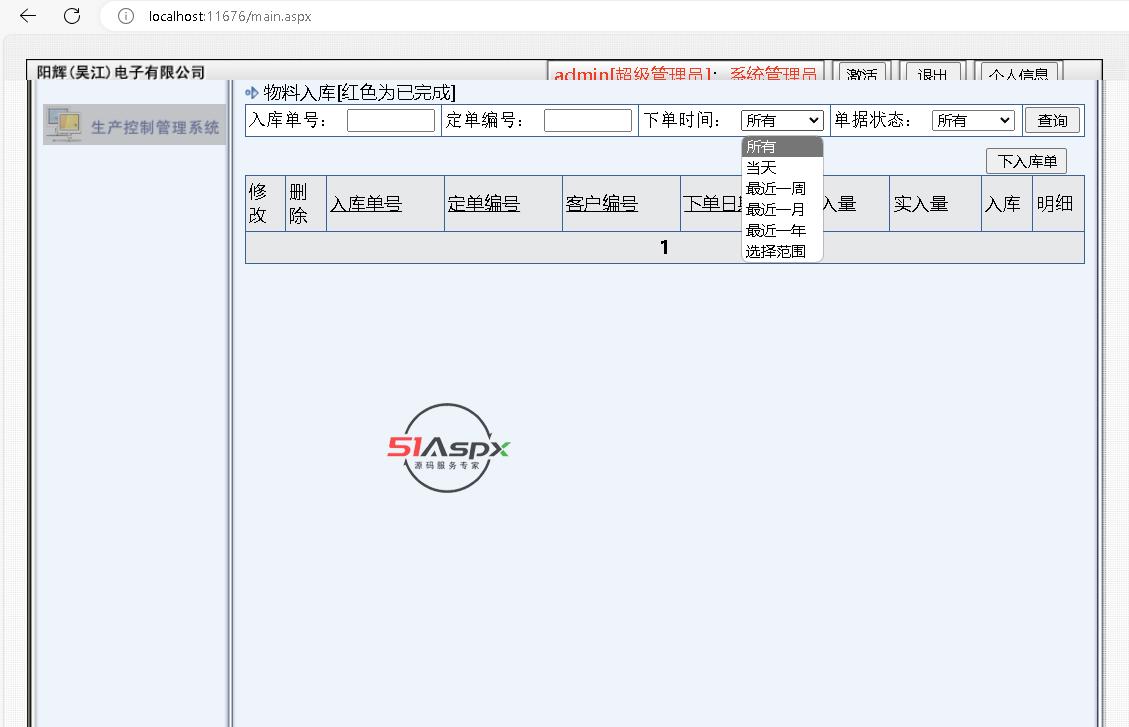Reload the page with refresh icon
Image resolution: width=1129 pixels, height=727 pixels.
point(72,16)
